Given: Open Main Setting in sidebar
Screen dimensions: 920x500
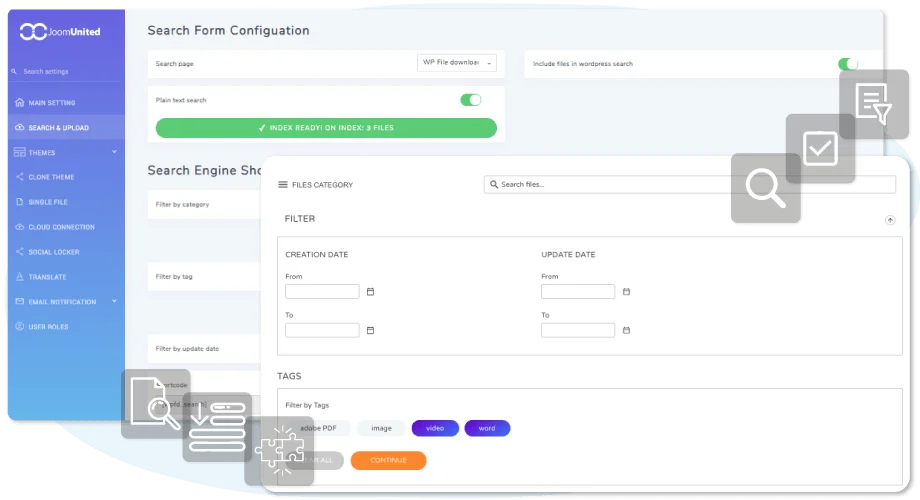Looking at the screenshot, I should (x=52, y=103).
